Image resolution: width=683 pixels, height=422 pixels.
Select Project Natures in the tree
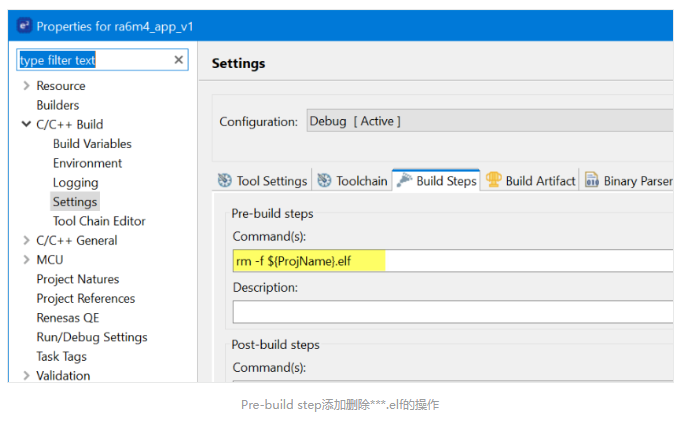pos(78,279)
